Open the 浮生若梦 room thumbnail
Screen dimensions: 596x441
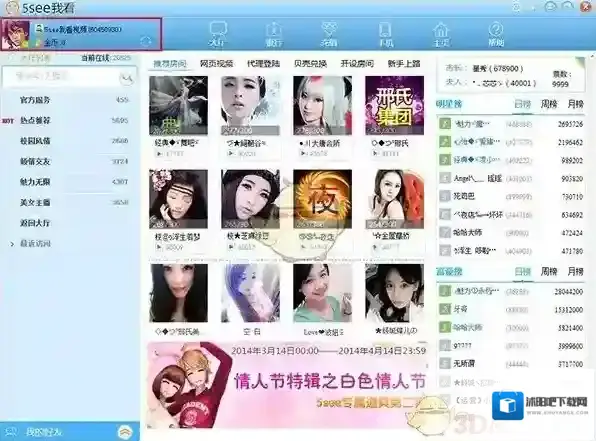click(178, 199)
